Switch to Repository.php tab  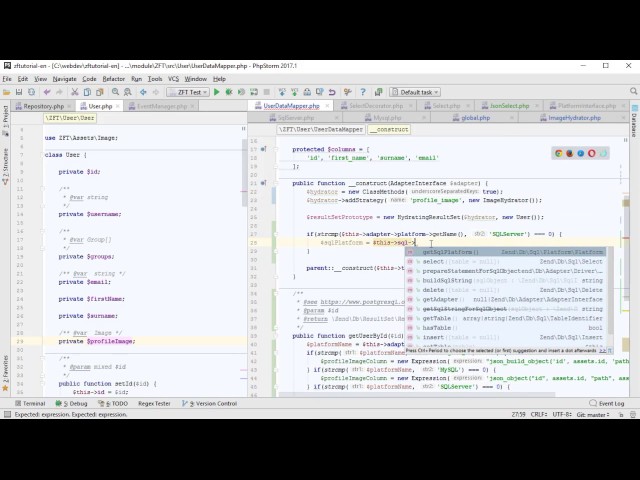[x=43, y=106]
